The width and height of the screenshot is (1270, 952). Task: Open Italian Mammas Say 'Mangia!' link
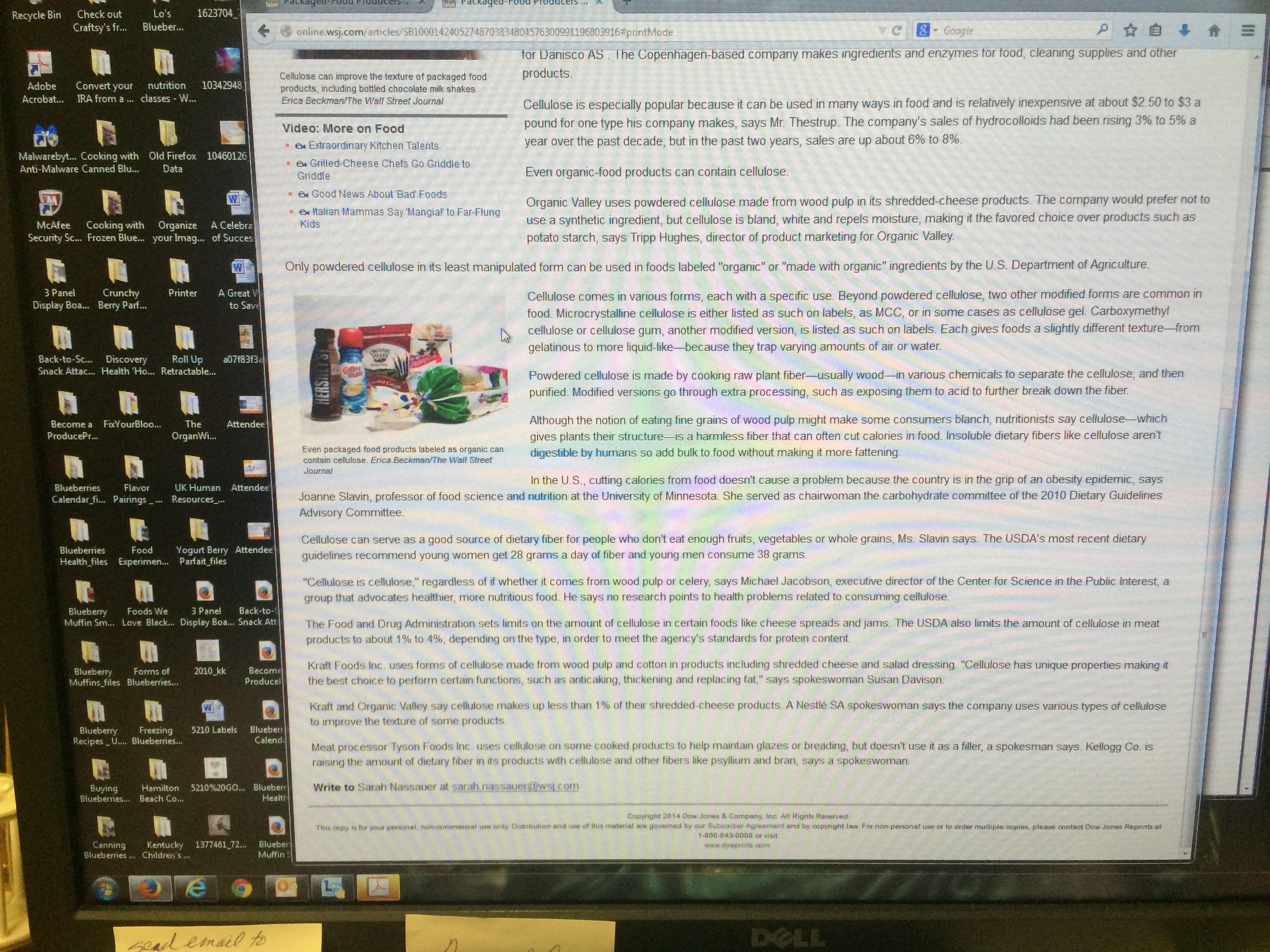coord(400,217)
